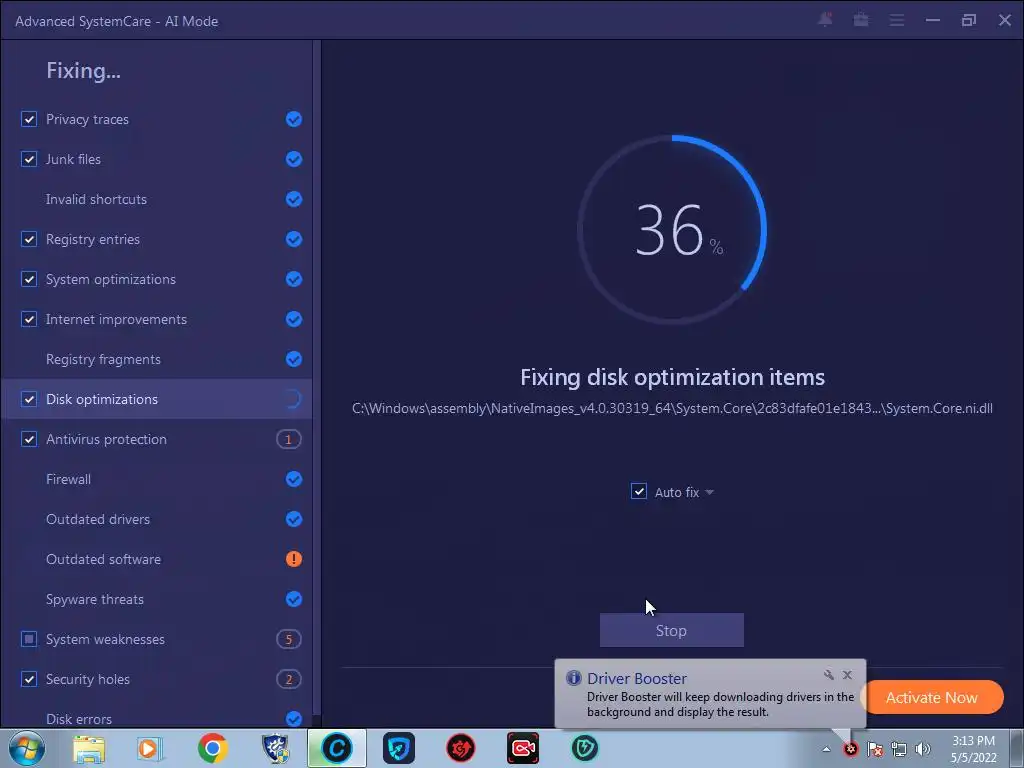Click the 36% circular progress indicator
This screenshot has height=768, width=1024.
pyautogui.click(x=672, y=230)
